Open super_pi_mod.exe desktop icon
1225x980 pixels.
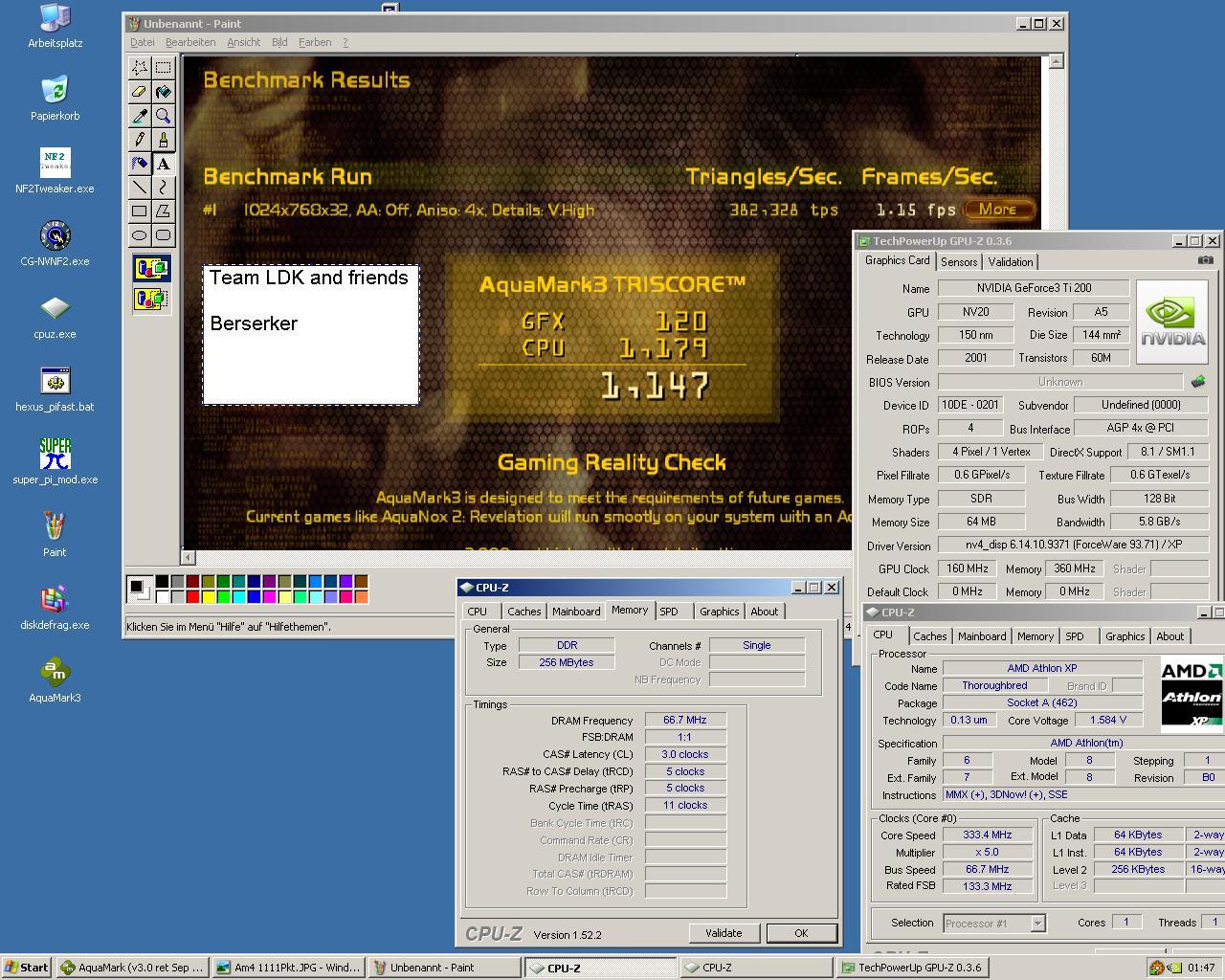point(55,462)
